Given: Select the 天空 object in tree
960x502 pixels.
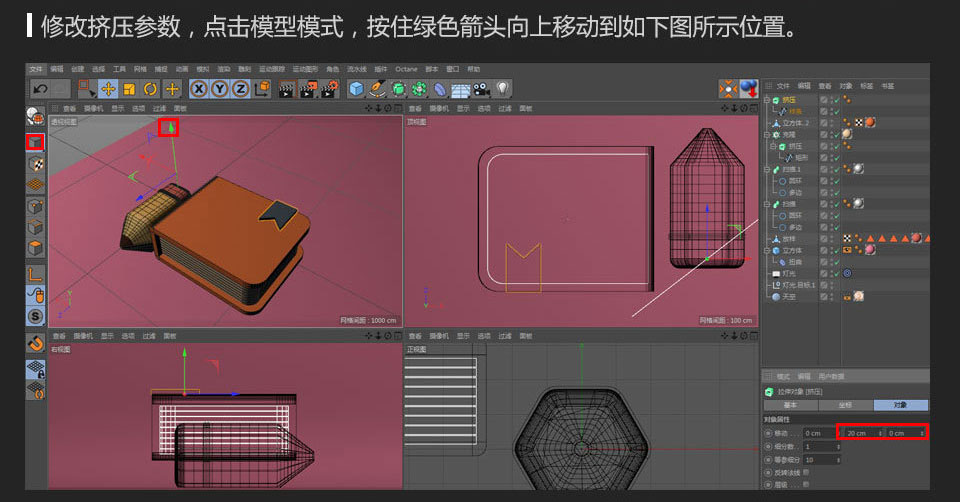Looking at the screenshot, I should pos(789,297).
